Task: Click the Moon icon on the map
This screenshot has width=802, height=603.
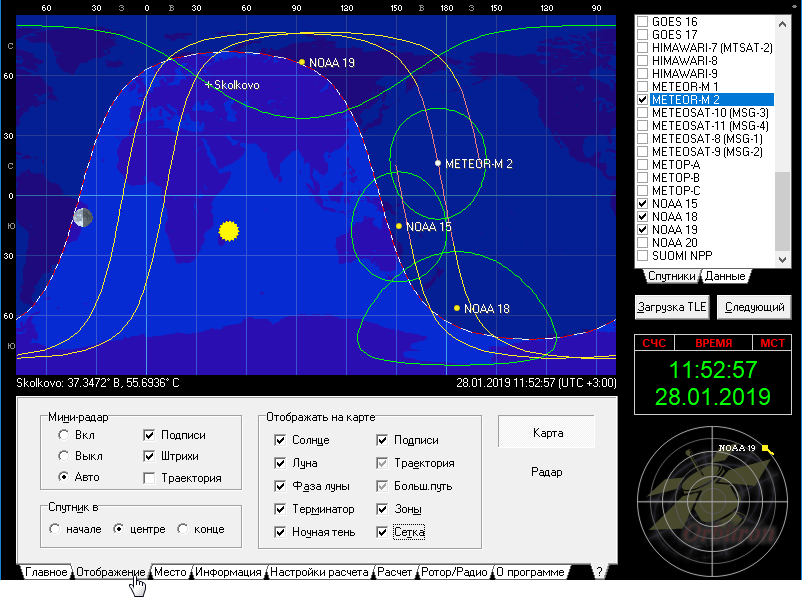Action: click(82, 217)
